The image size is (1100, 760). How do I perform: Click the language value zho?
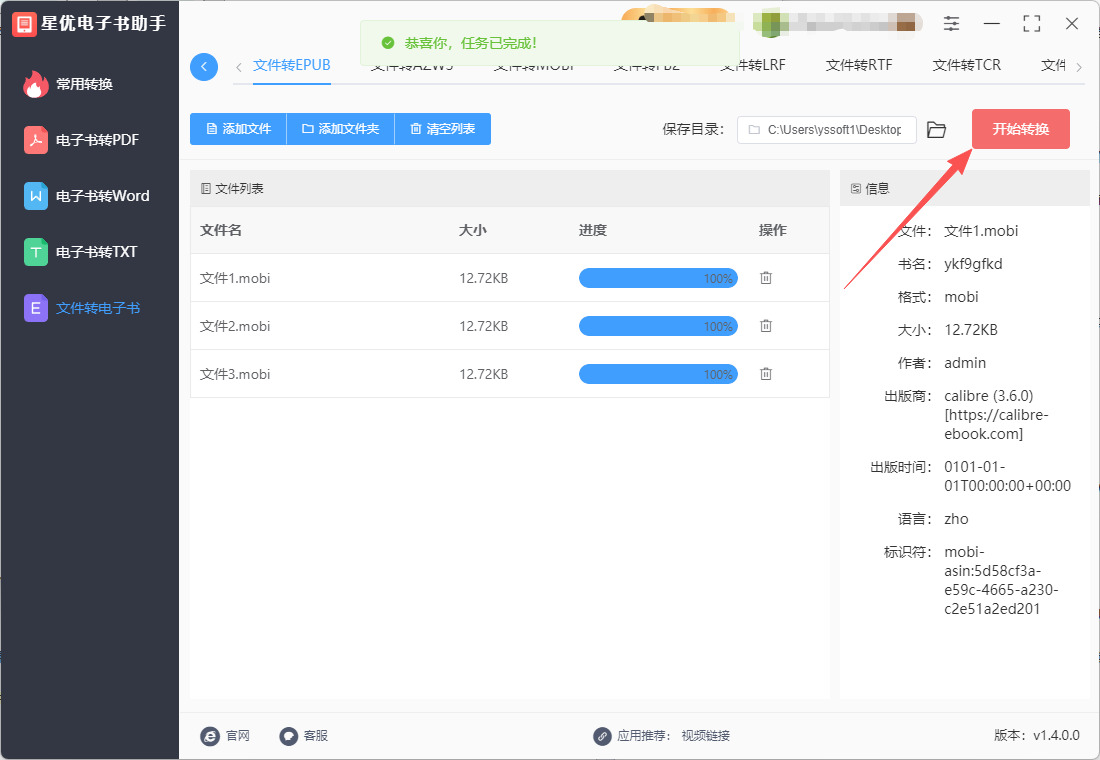[956, 519]
